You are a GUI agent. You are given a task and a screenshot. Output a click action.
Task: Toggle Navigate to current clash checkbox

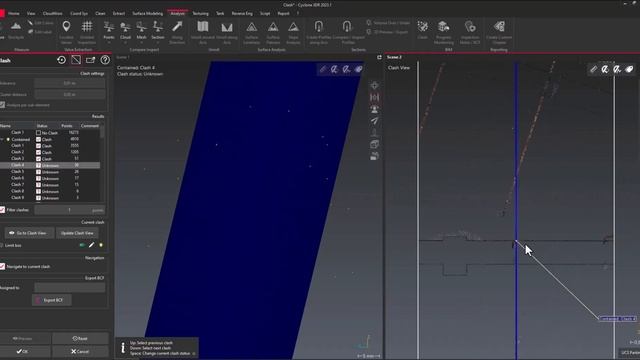coord(2,267)
